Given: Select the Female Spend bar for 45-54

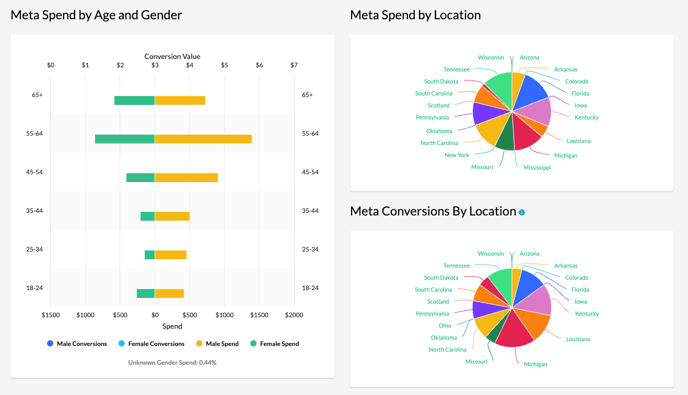Looking at the screenshot, I should click(x=140, y=178).
